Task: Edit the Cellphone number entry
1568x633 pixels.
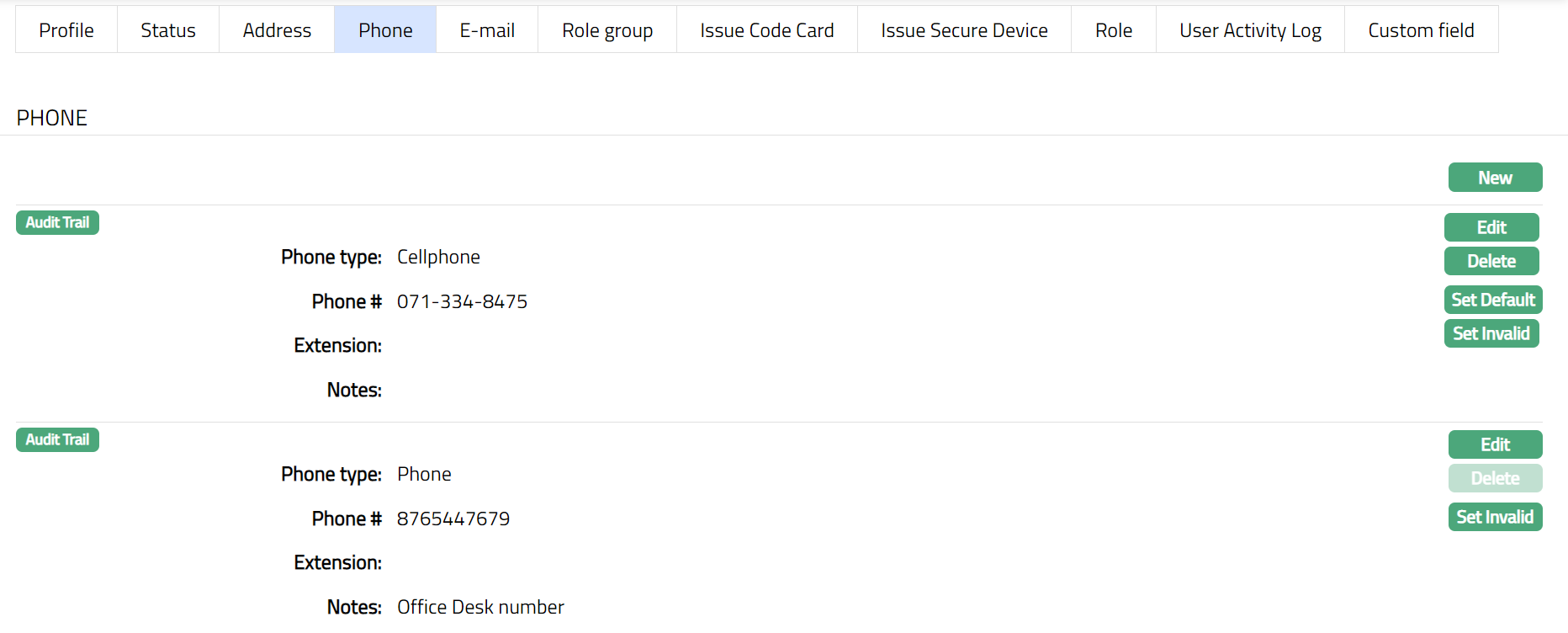Action: 1491,227
